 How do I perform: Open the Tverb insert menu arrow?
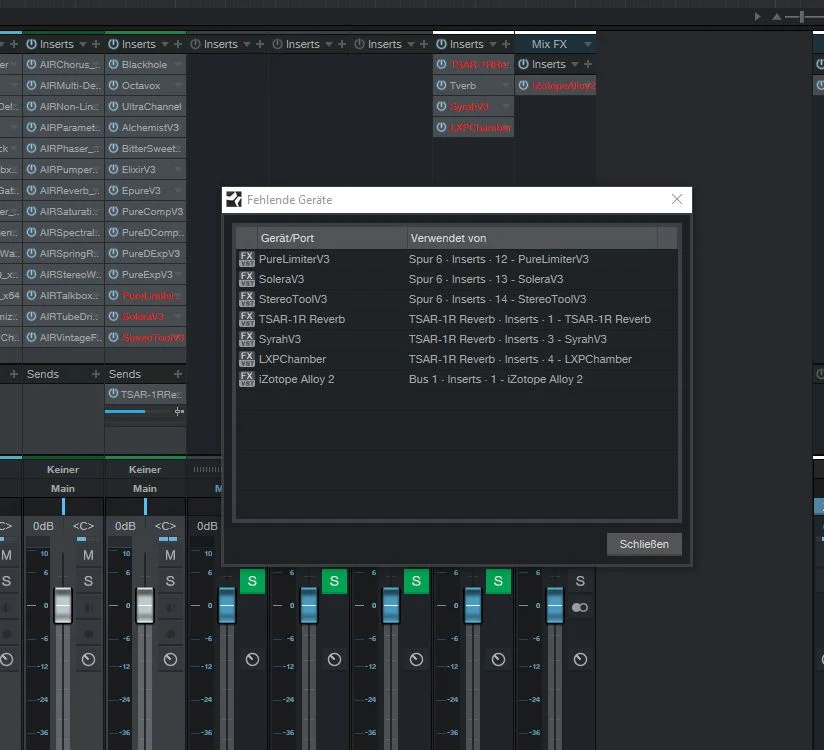point(506,85)
